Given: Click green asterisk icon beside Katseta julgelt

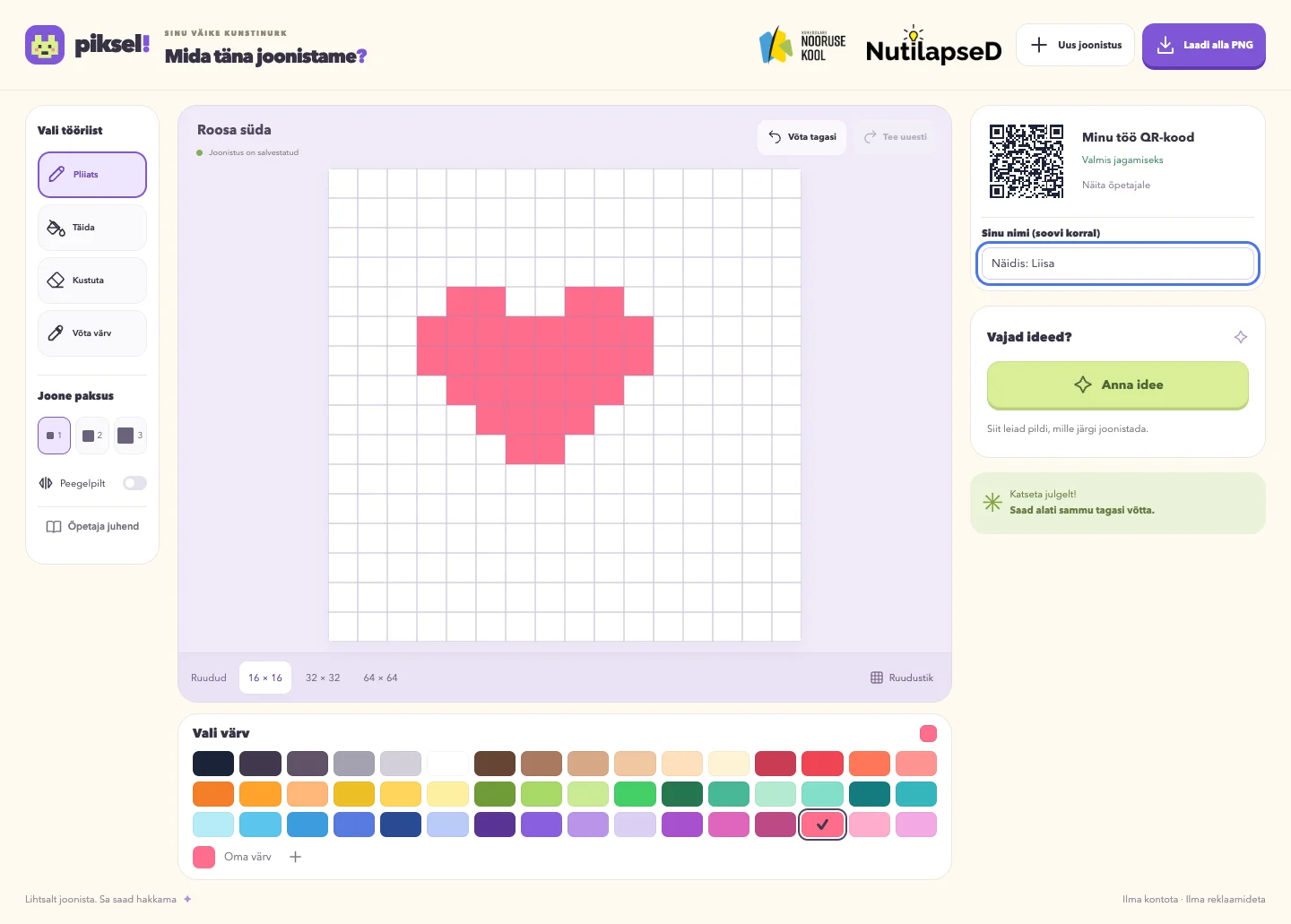Looking at the screenshot, I should click(992, 502).
